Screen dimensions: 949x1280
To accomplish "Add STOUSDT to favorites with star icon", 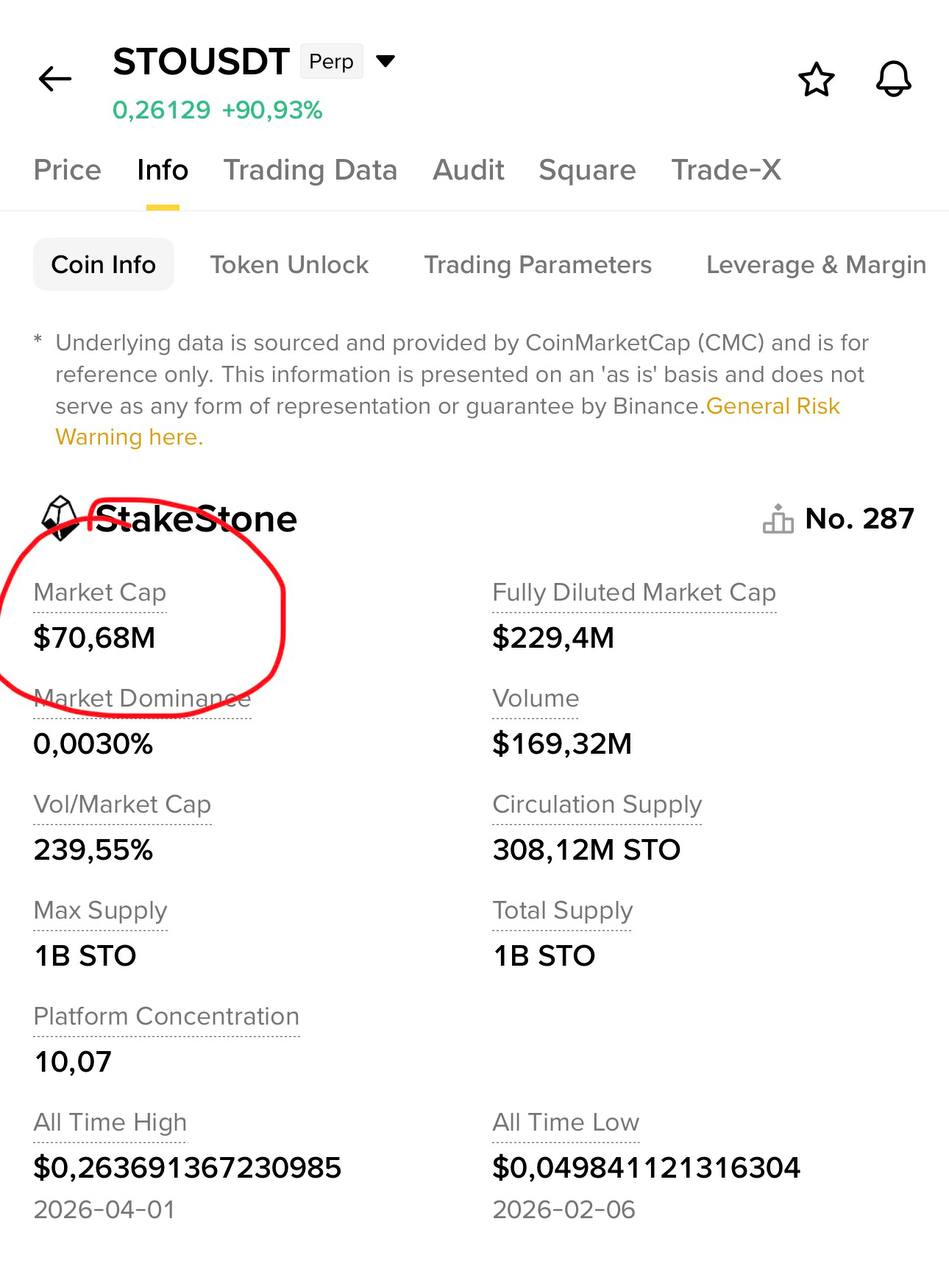I will coord(816,80).
